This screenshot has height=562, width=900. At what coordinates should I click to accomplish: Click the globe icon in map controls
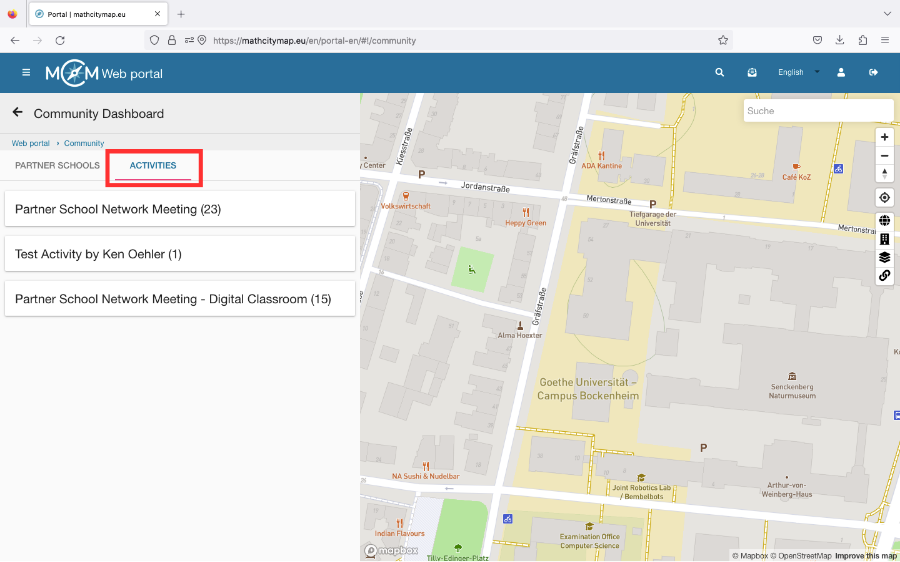click(884, 221)
